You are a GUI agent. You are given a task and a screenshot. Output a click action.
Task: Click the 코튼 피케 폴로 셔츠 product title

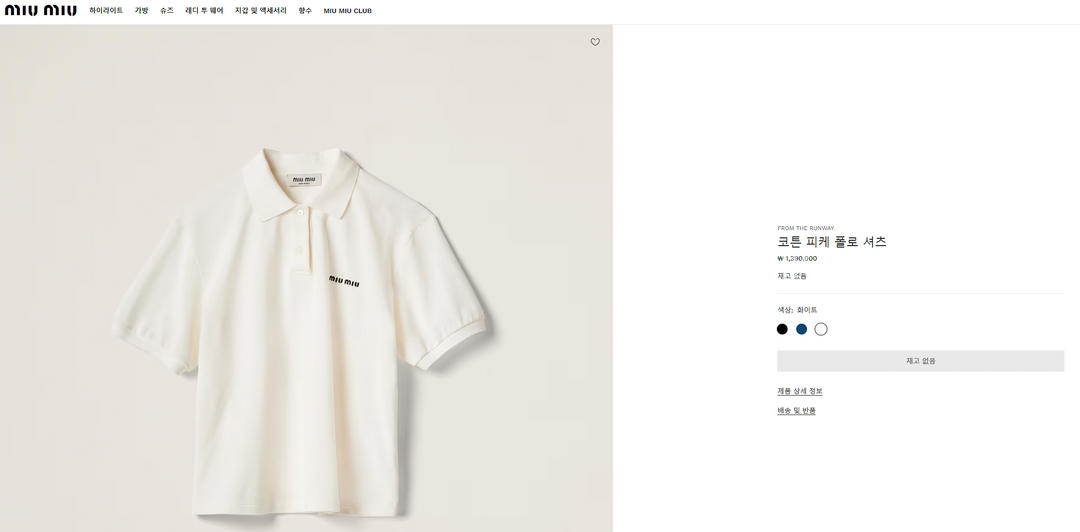click(x=832, y=242)
